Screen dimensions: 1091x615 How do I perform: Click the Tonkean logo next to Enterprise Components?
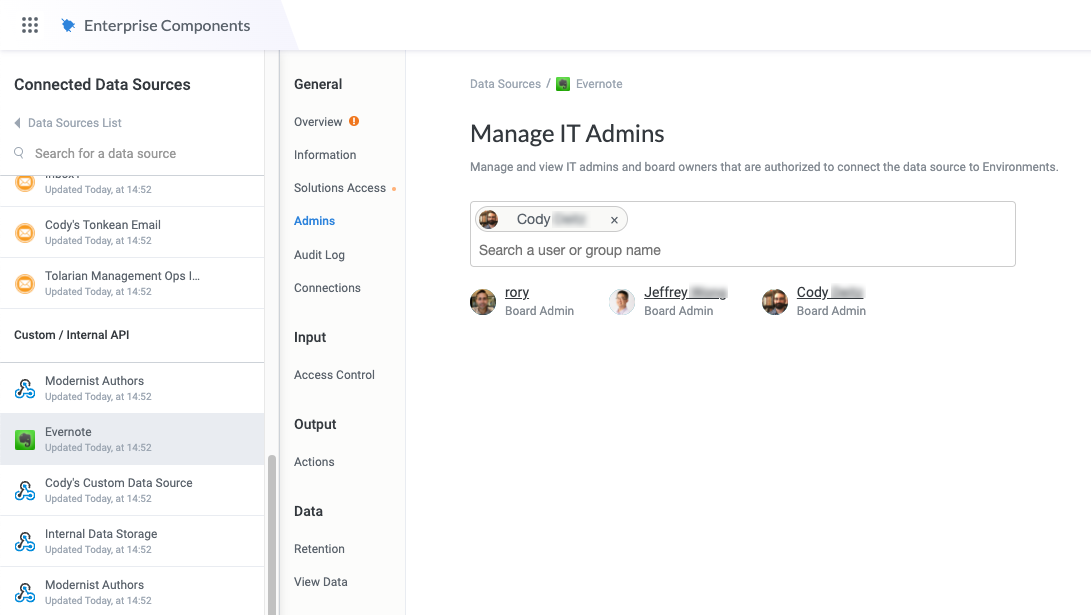(x=67, y=25)
